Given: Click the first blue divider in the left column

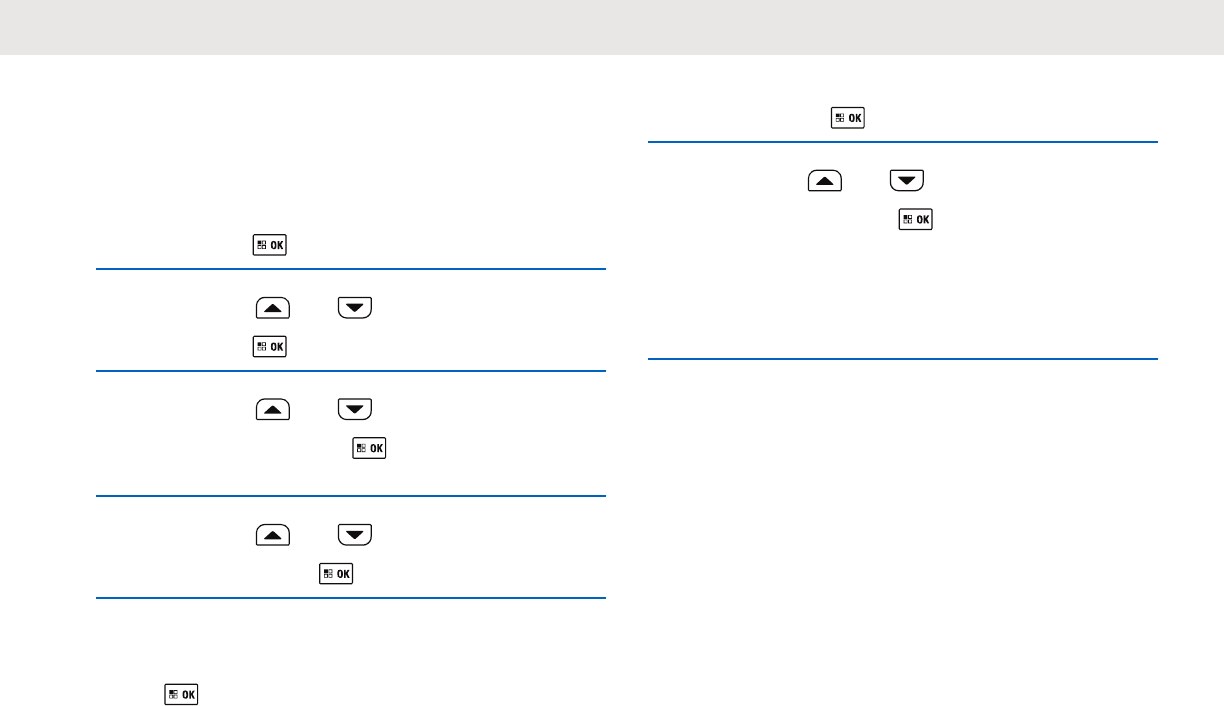Looking at the screenshot, I should click(351, 269).
